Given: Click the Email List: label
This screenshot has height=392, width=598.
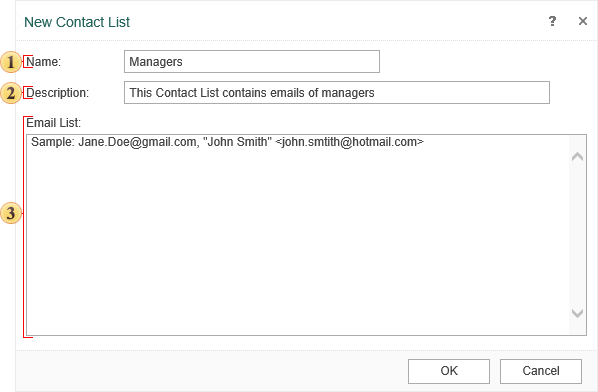Looking at the screenshot, I should 53,123.
